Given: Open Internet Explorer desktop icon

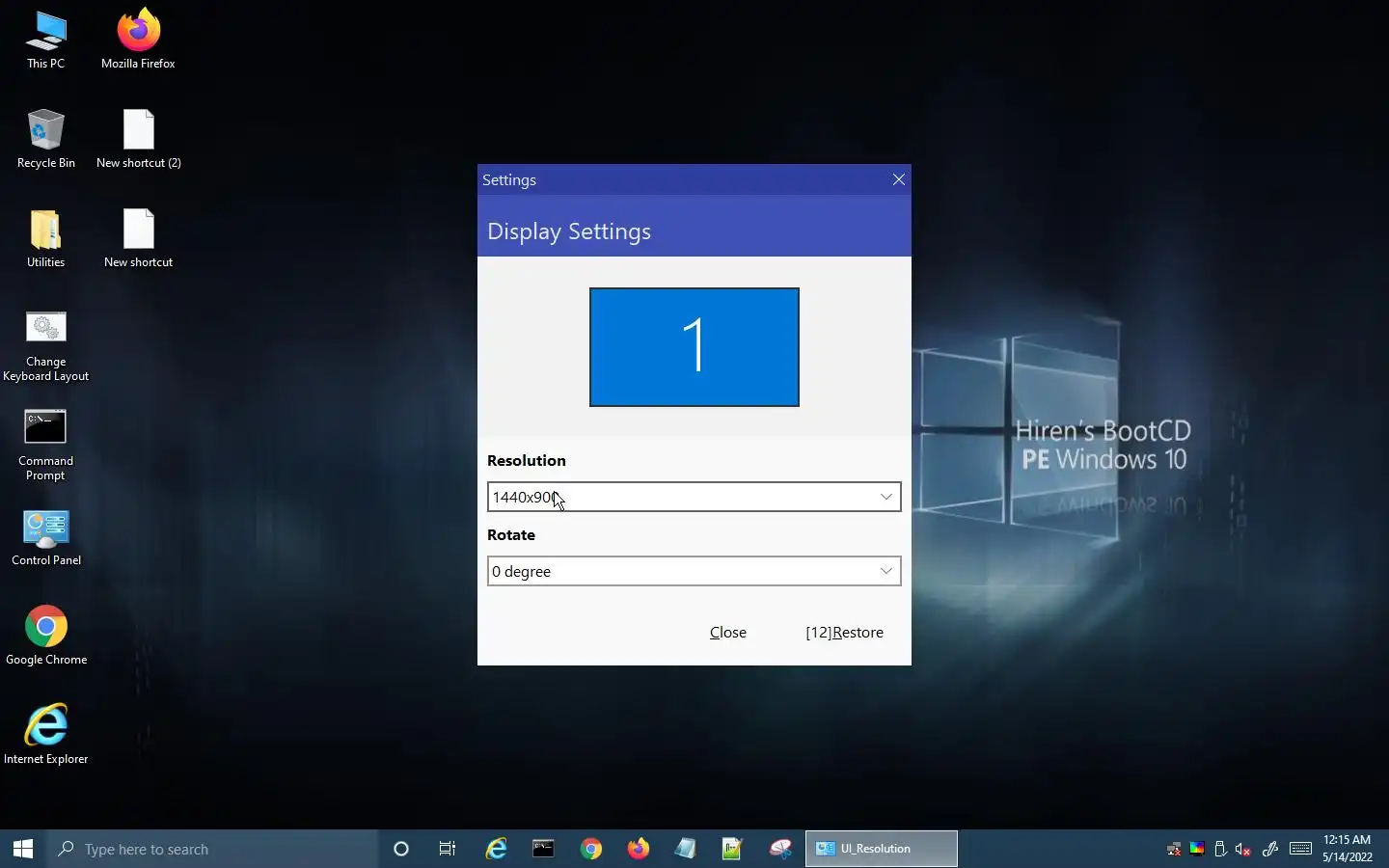Looking at the screenshot, I should [x=45, y=736].
